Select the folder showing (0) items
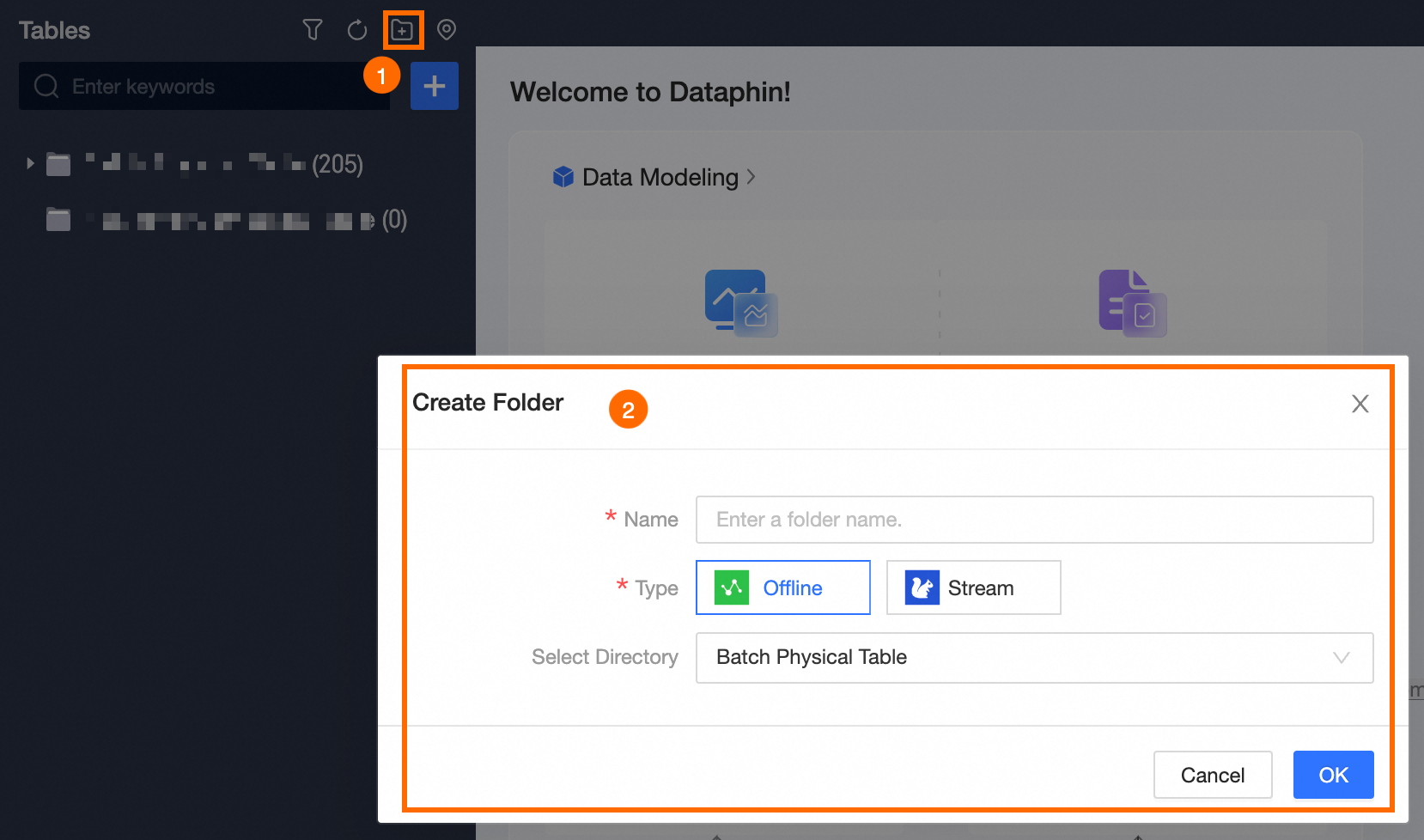Viewport: 1424px width, 840px height. tap(227, 220)
